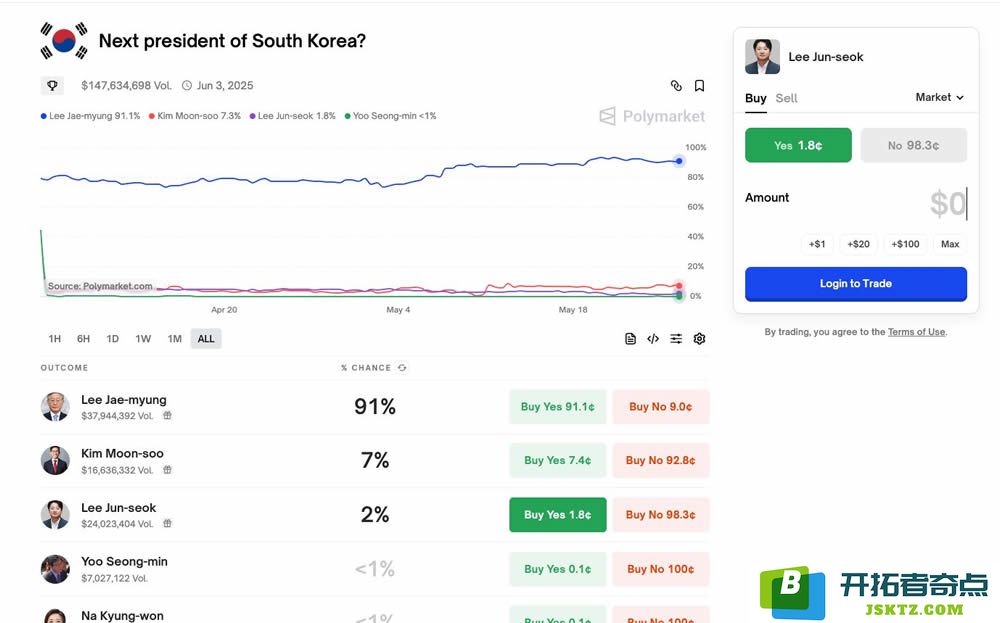Click the gift icon beside Lee Jae-myung volume
The height and width of the screenshot is (623, 1000).
coord(167,415)
